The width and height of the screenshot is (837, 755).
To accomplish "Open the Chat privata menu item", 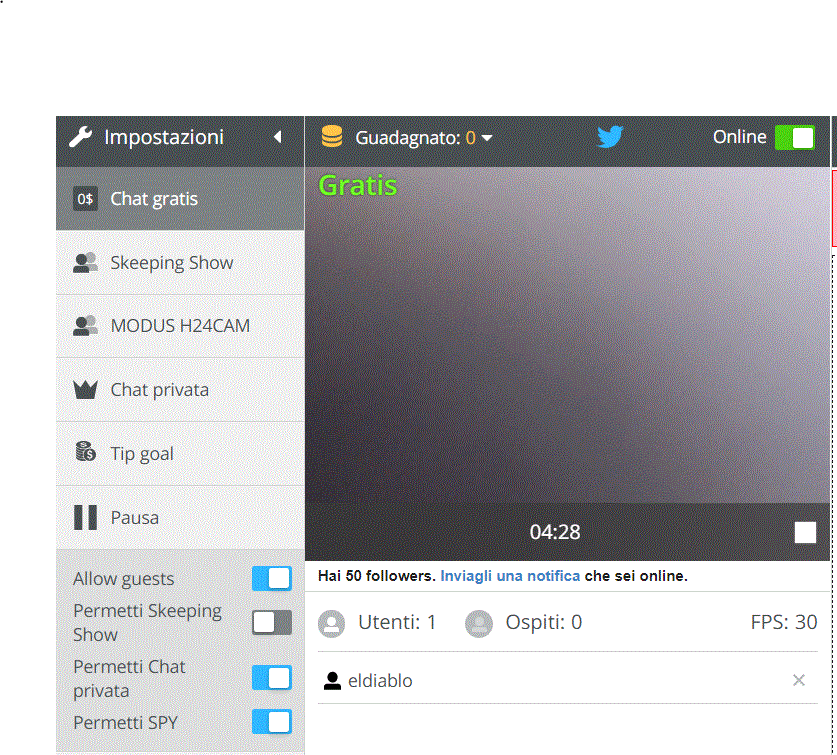I will 180,390.
